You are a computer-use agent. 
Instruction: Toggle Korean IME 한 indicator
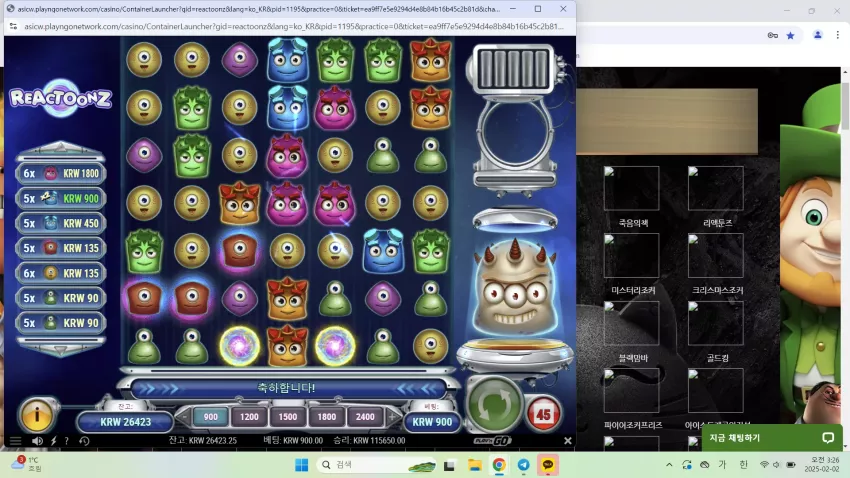click(743, 464)
